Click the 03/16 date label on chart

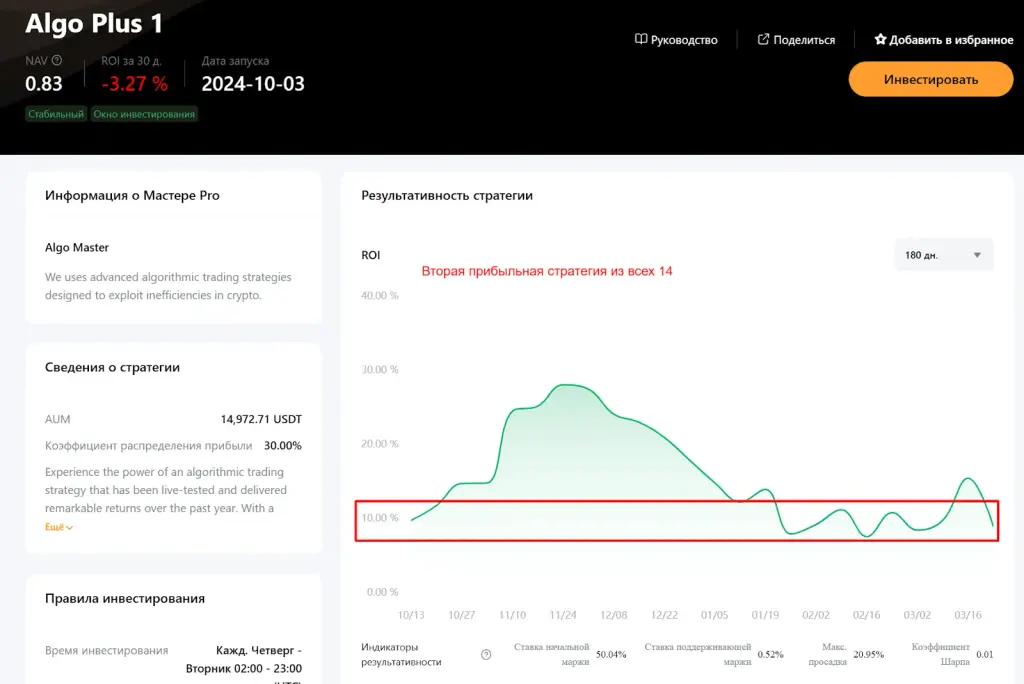click(x=968, y=615)
